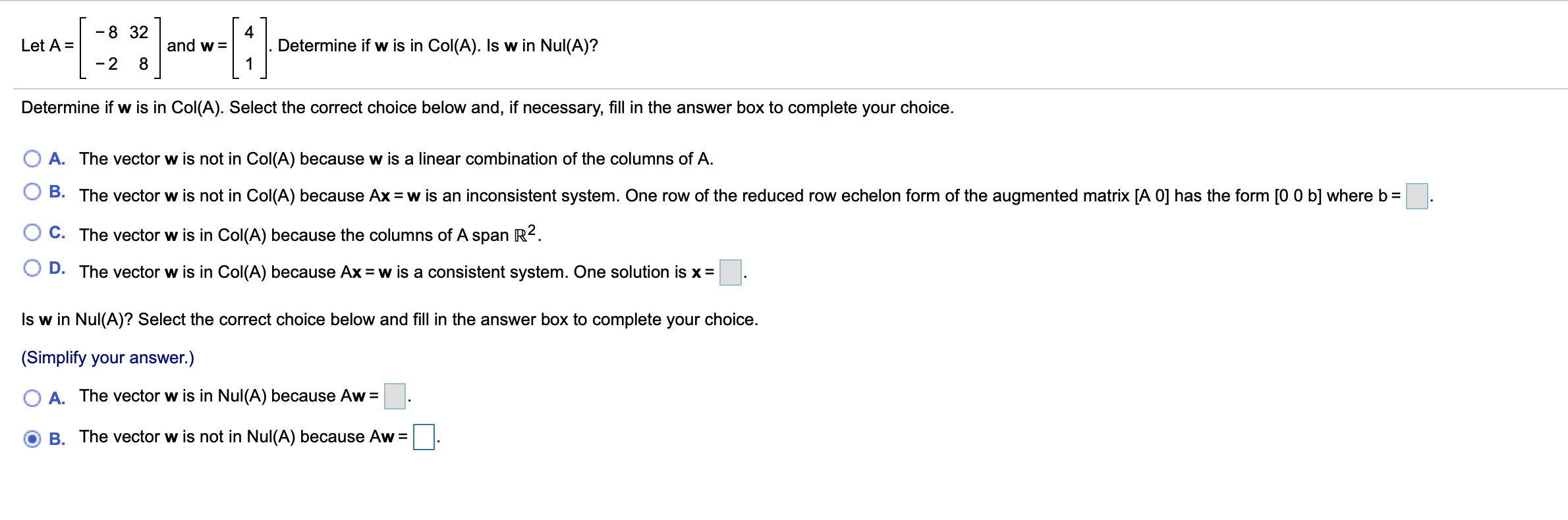1568x520 pixels.
Task: Click the blue (Simplify your answer.) text
Action: click(x=108, y=357)
